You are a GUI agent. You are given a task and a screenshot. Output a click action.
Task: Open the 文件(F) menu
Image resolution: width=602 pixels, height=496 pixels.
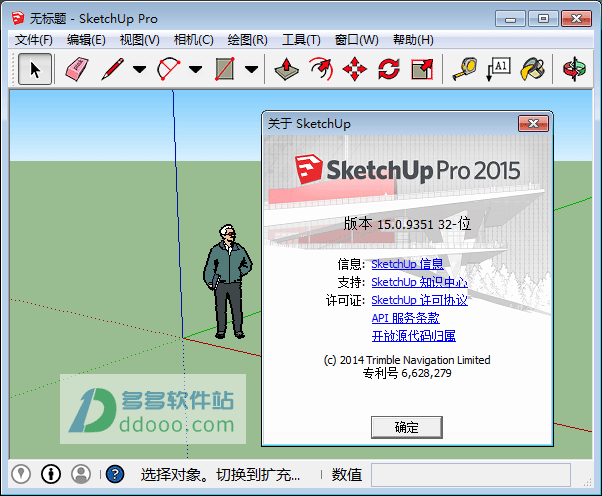(x=33, y=40)
